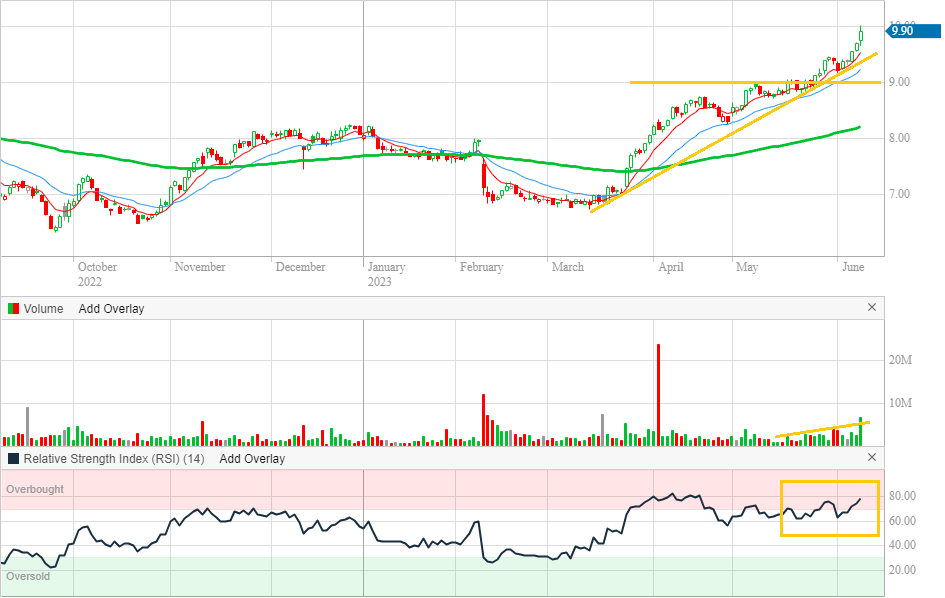Click the June date axis label
Screen dimensions: 945x598
point(852,267)
